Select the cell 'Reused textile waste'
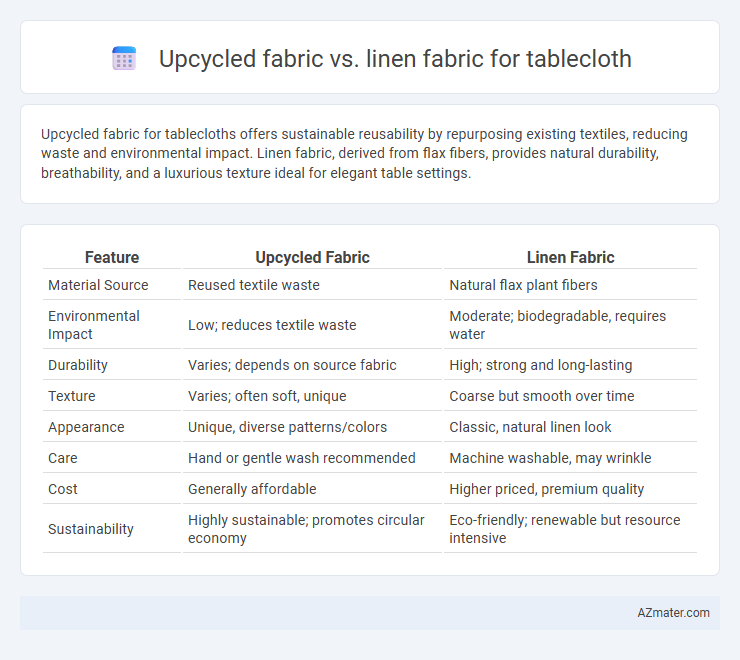The height and width of the screenshot is (660, 740). pos(254,285)
